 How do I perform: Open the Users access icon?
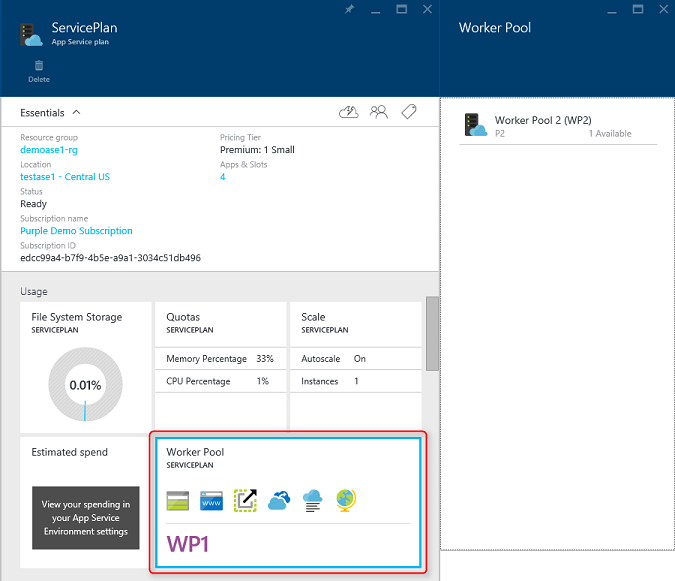point(379,112)
